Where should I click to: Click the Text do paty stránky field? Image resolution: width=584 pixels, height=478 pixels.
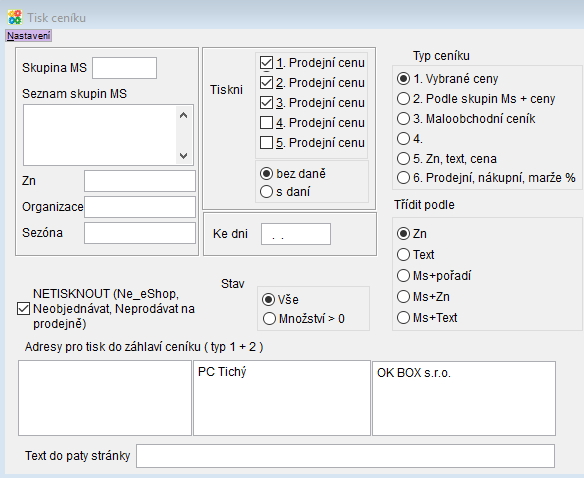pyautogui.click(x=345, y=456)
